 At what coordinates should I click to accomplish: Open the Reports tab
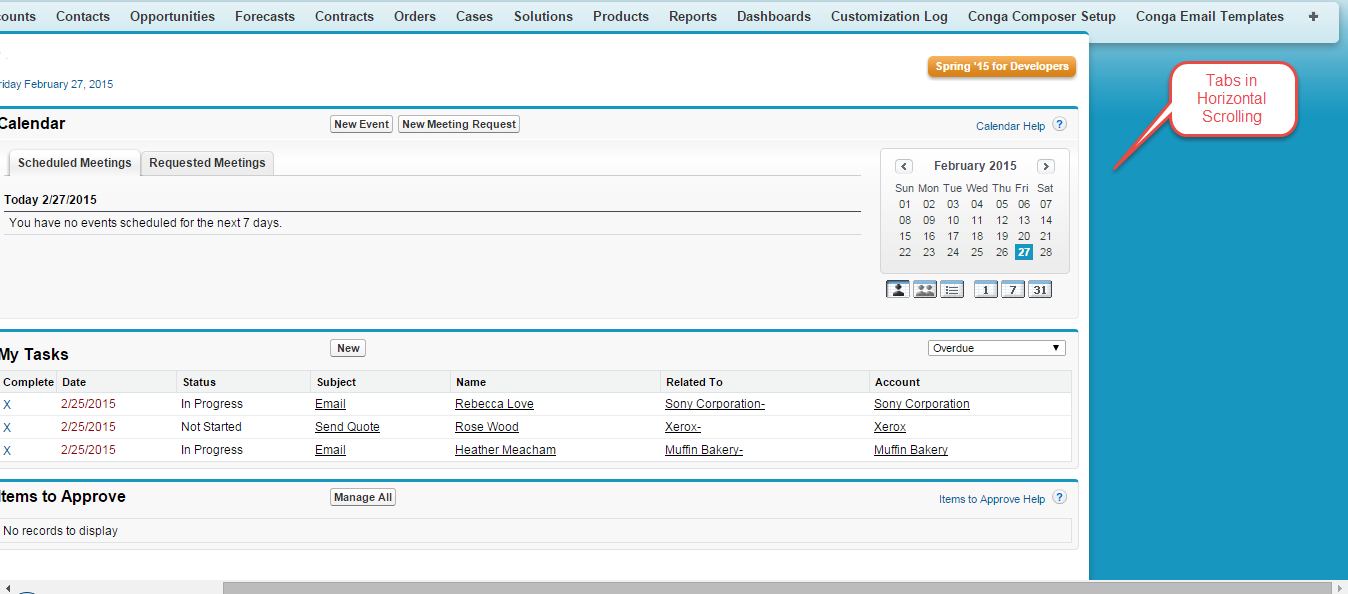click(693, 16)
